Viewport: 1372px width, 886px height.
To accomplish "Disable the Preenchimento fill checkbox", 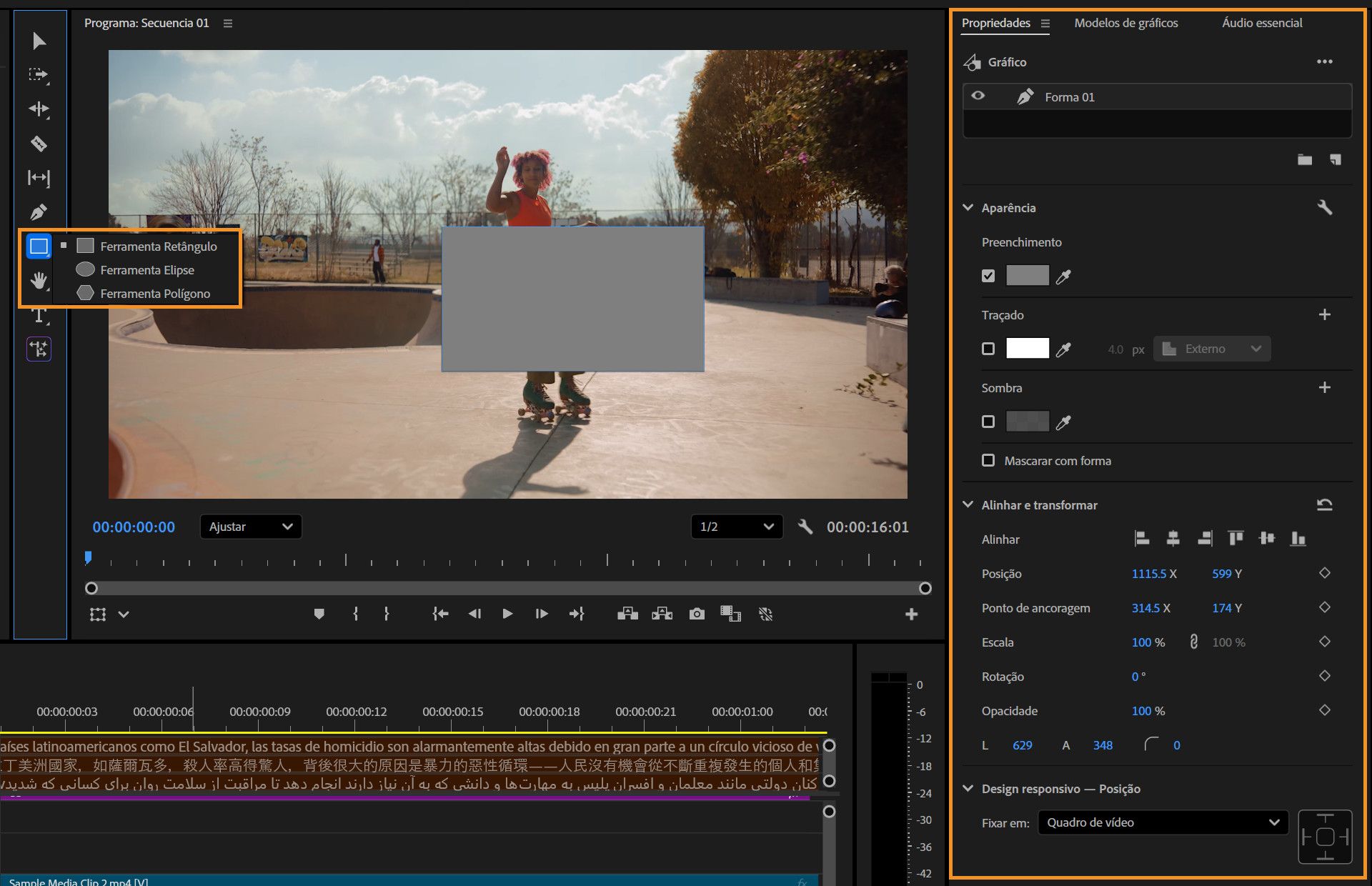I will point(988,276).
